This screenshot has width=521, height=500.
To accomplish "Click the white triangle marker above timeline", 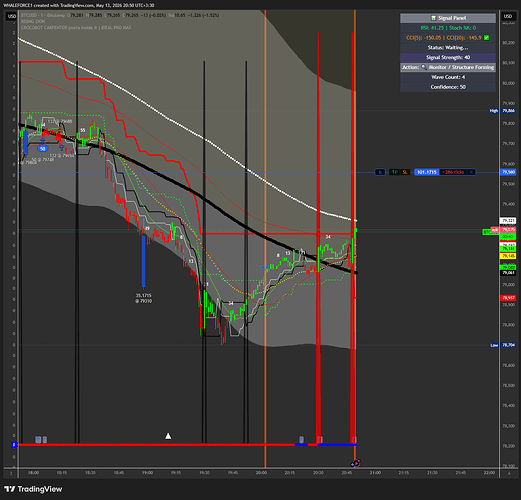I will (168, 436).
